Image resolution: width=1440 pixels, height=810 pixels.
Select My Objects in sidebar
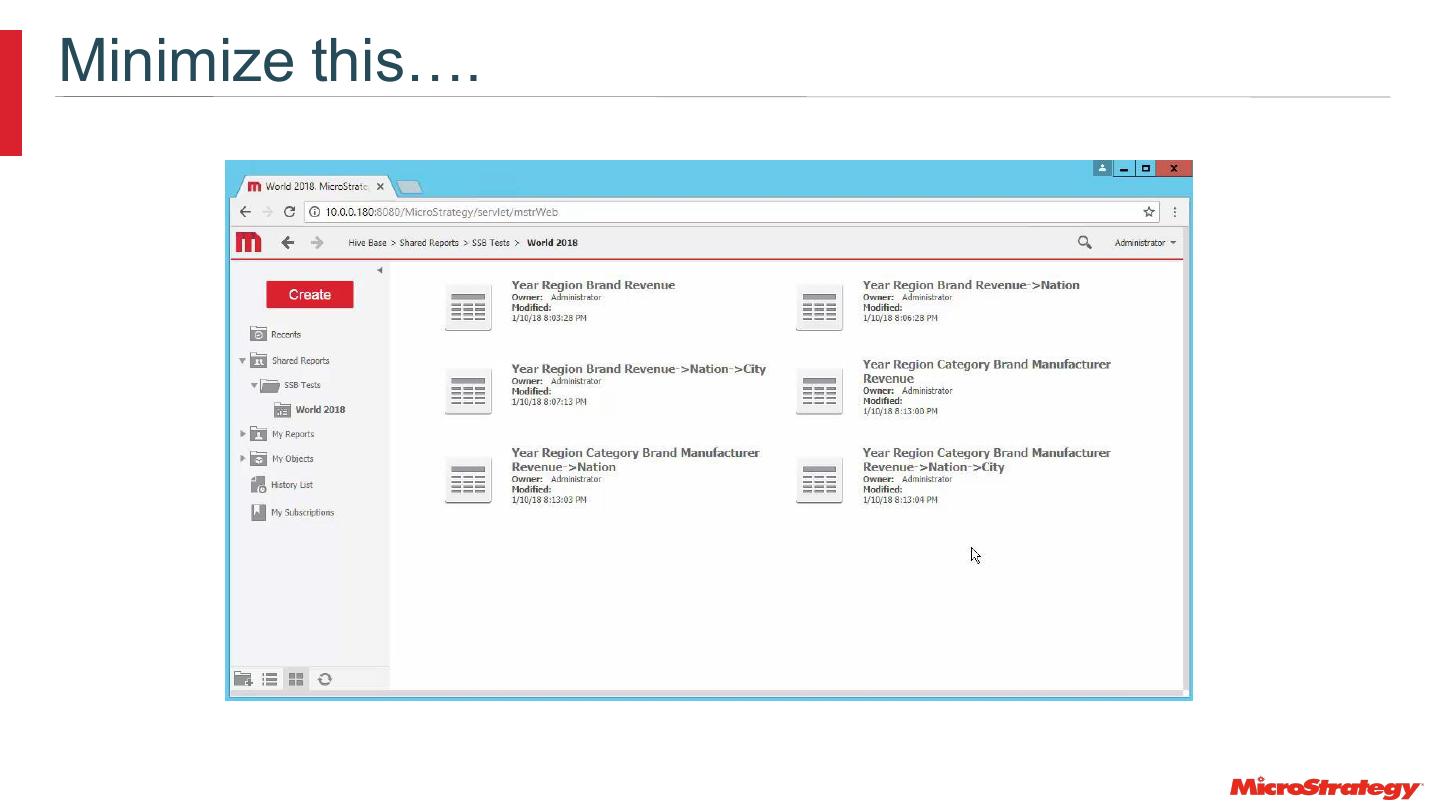click(x=293, y=459)
